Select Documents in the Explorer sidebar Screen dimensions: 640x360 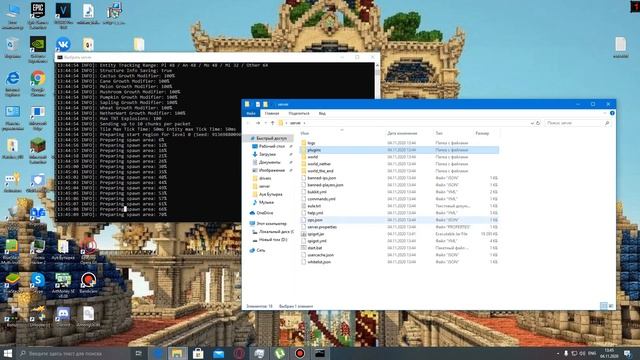tap(269, 162)
